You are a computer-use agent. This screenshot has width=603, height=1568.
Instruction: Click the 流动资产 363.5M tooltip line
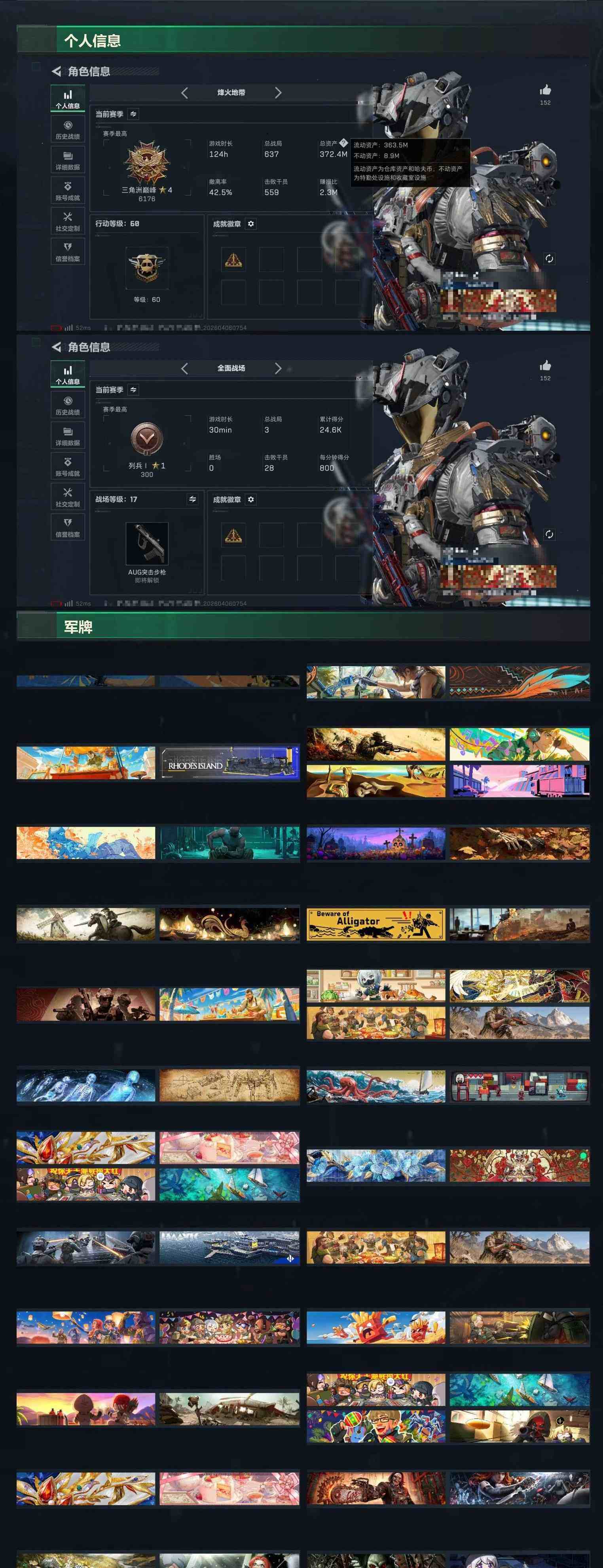tap(381, 146)
